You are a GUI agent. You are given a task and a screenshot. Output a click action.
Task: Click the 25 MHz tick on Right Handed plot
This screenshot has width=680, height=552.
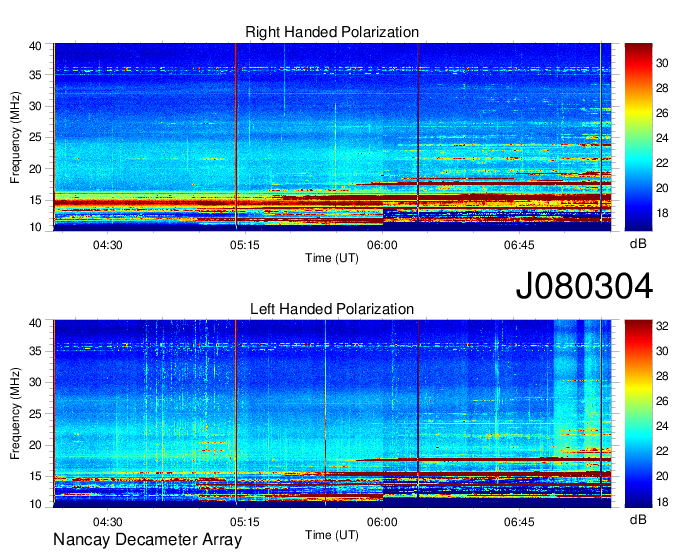point(36,137)
